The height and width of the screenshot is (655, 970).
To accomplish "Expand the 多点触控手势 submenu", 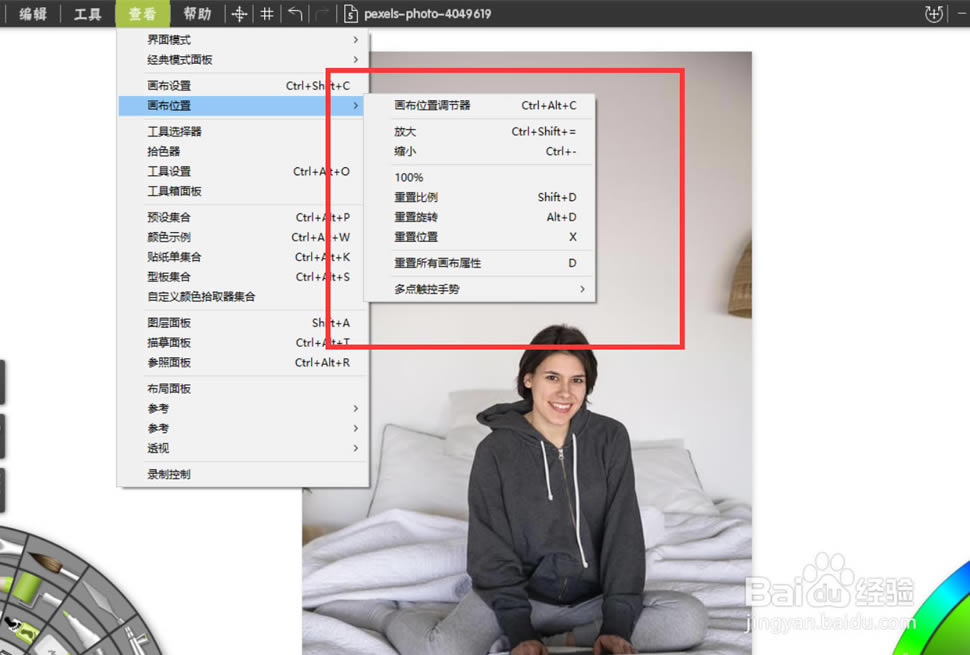I will click(480, 289).
